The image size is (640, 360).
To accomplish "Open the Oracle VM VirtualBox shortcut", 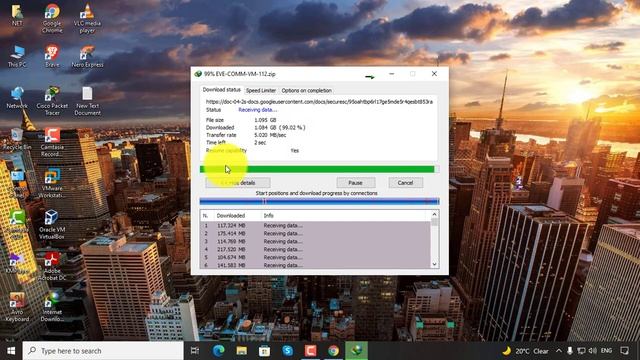I will (x=52, y=224).
